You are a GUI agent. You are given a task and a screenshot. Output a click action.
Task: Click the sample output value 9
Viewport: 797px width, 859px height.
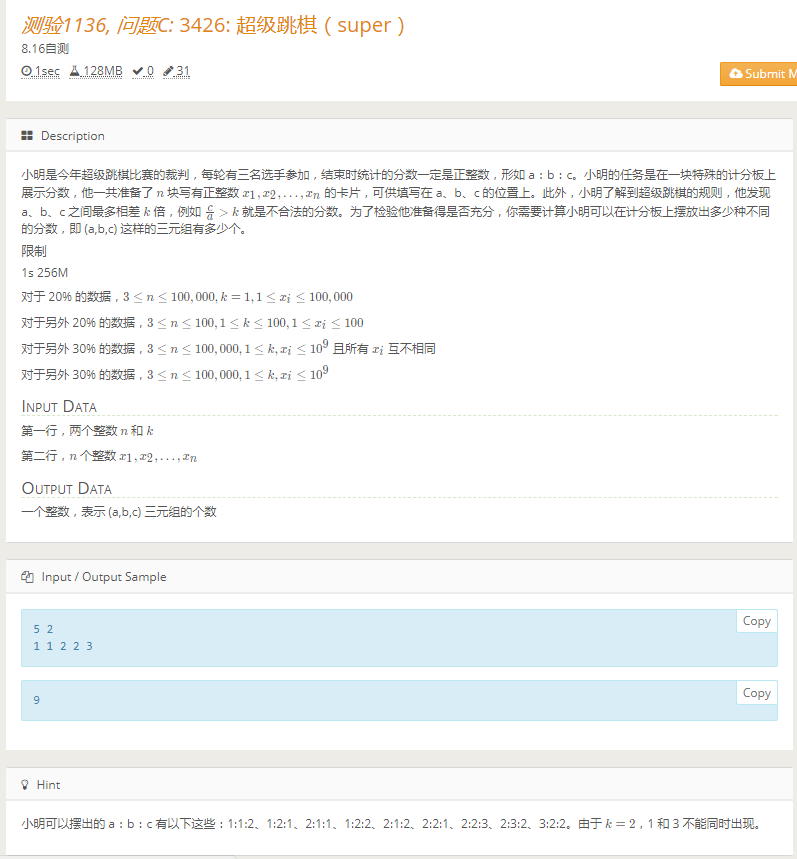tap(36, 700)
